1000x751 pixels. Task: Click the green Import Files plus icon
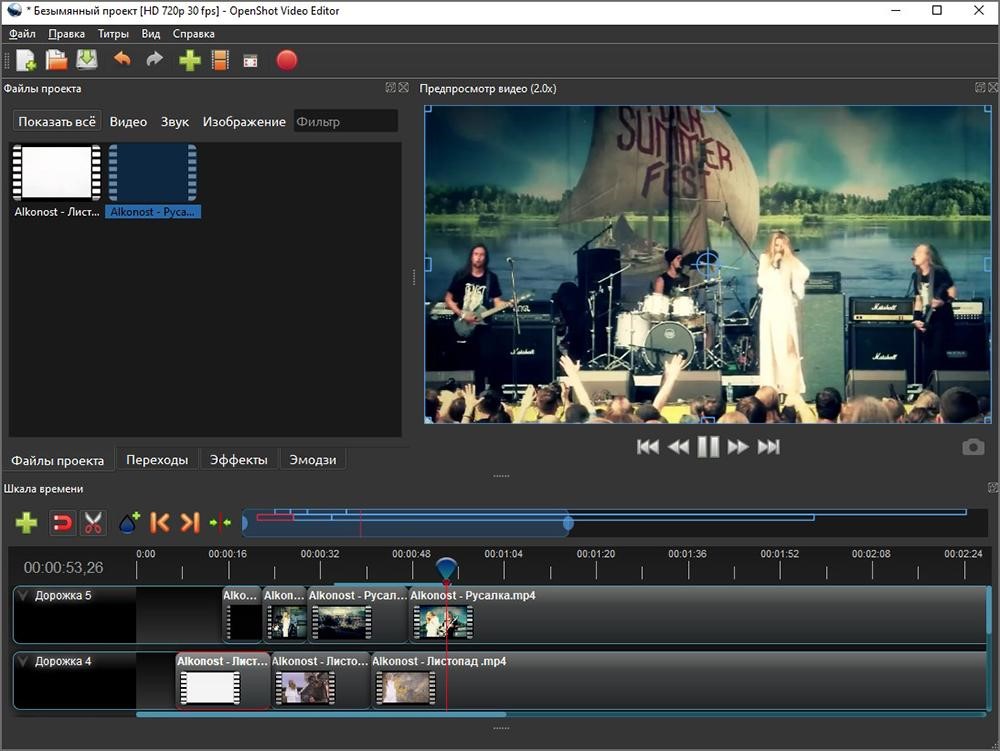(190, 61)
